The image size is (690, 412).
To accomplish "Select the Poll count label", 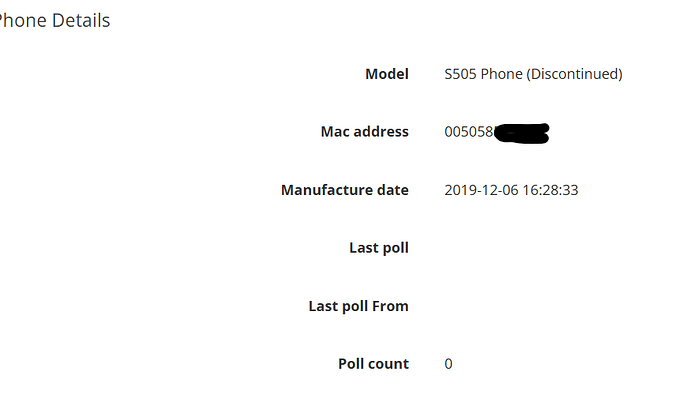I will [373, 364].
